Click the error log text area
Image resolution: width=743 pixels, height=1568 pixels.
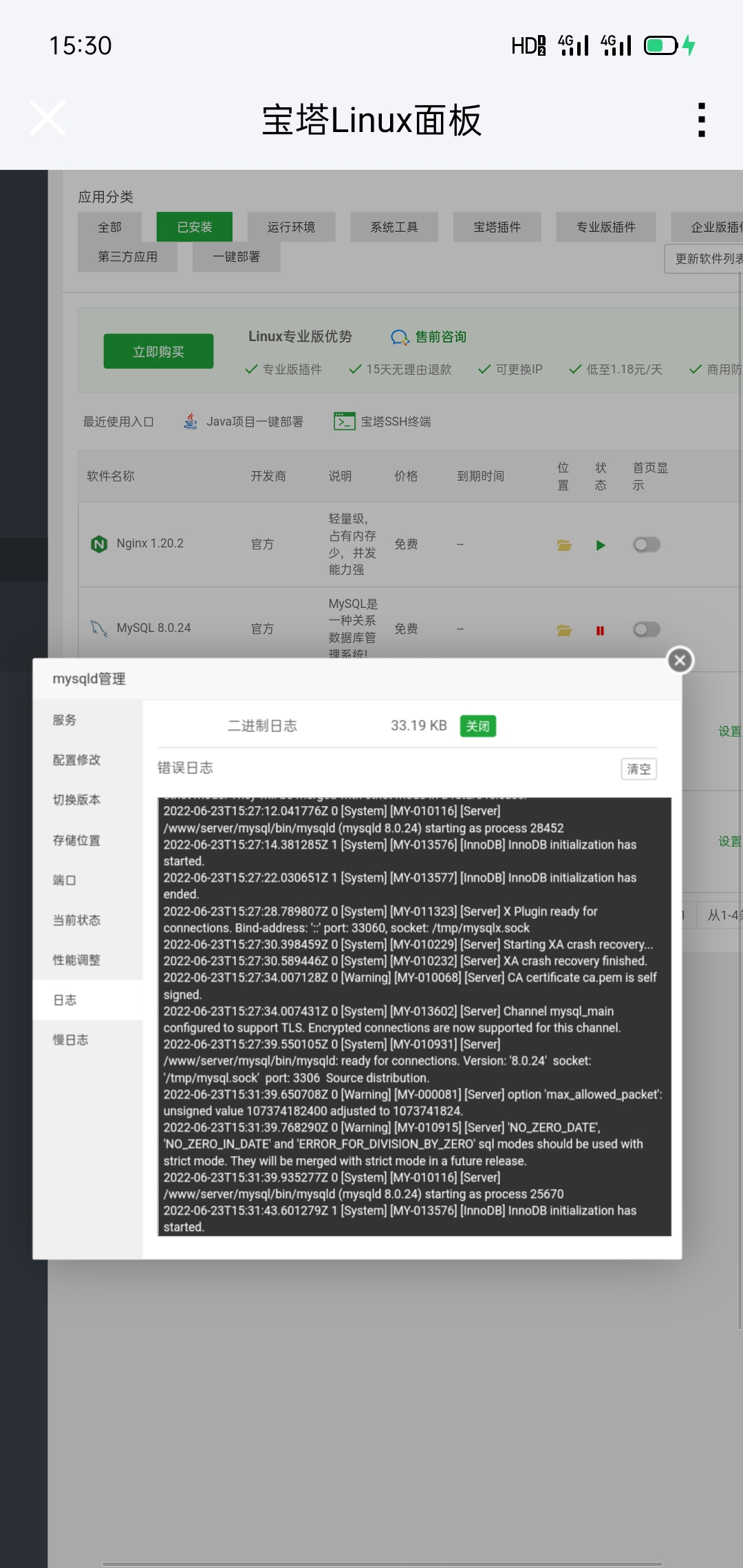(x=414, y=1016)
